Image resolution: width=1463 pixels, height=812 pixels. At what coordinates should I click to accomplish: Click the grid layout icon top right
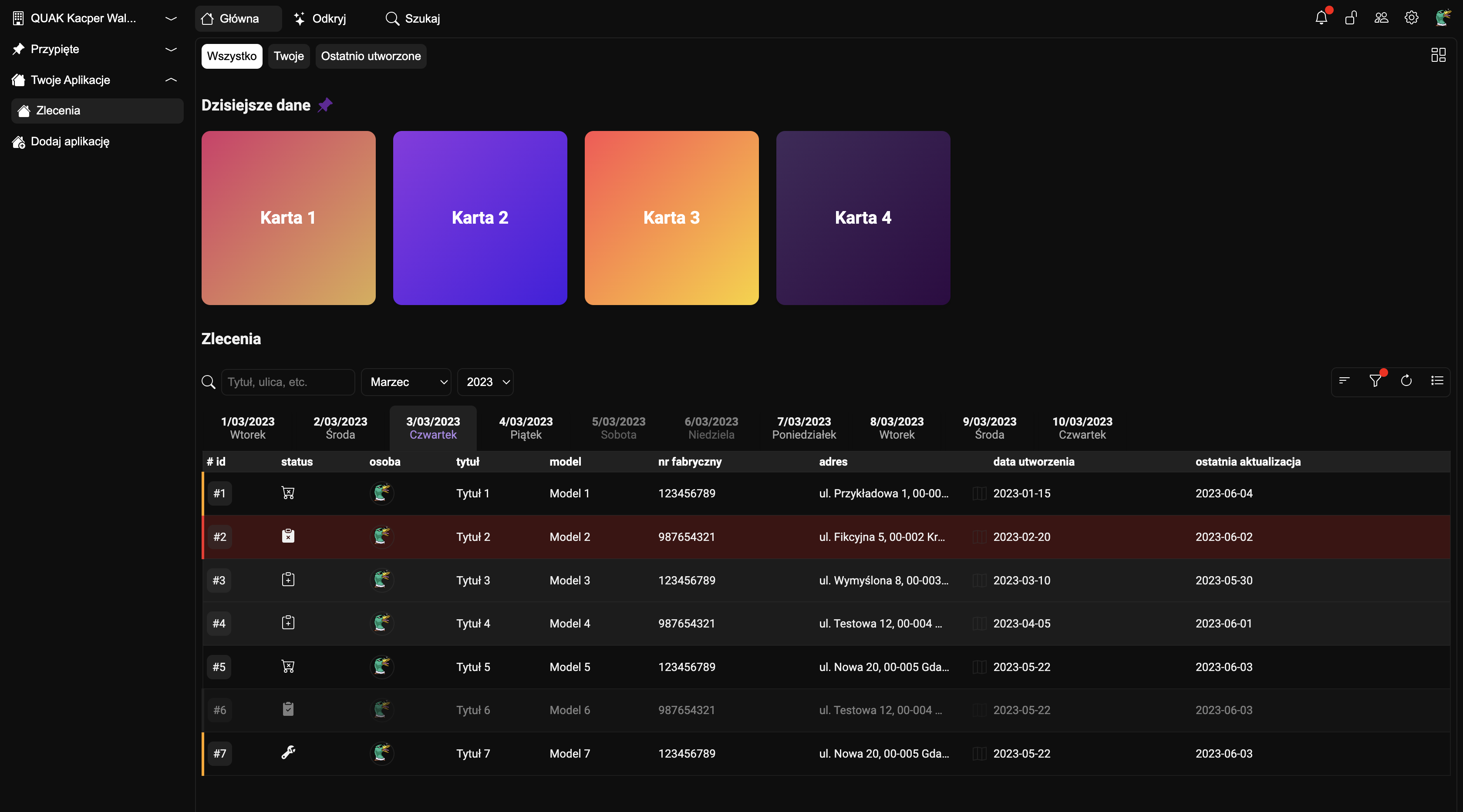(x=1438, y=55)
